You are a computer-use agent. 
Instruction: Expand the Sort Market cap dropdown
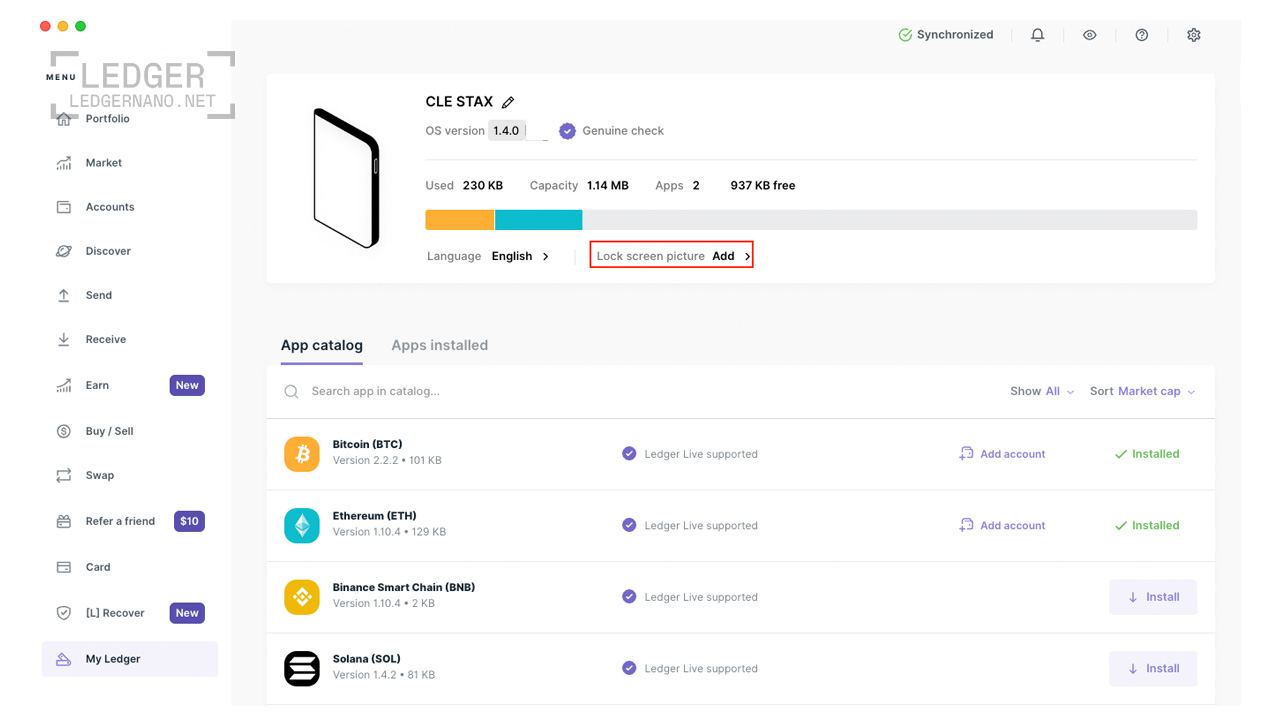1143,392
